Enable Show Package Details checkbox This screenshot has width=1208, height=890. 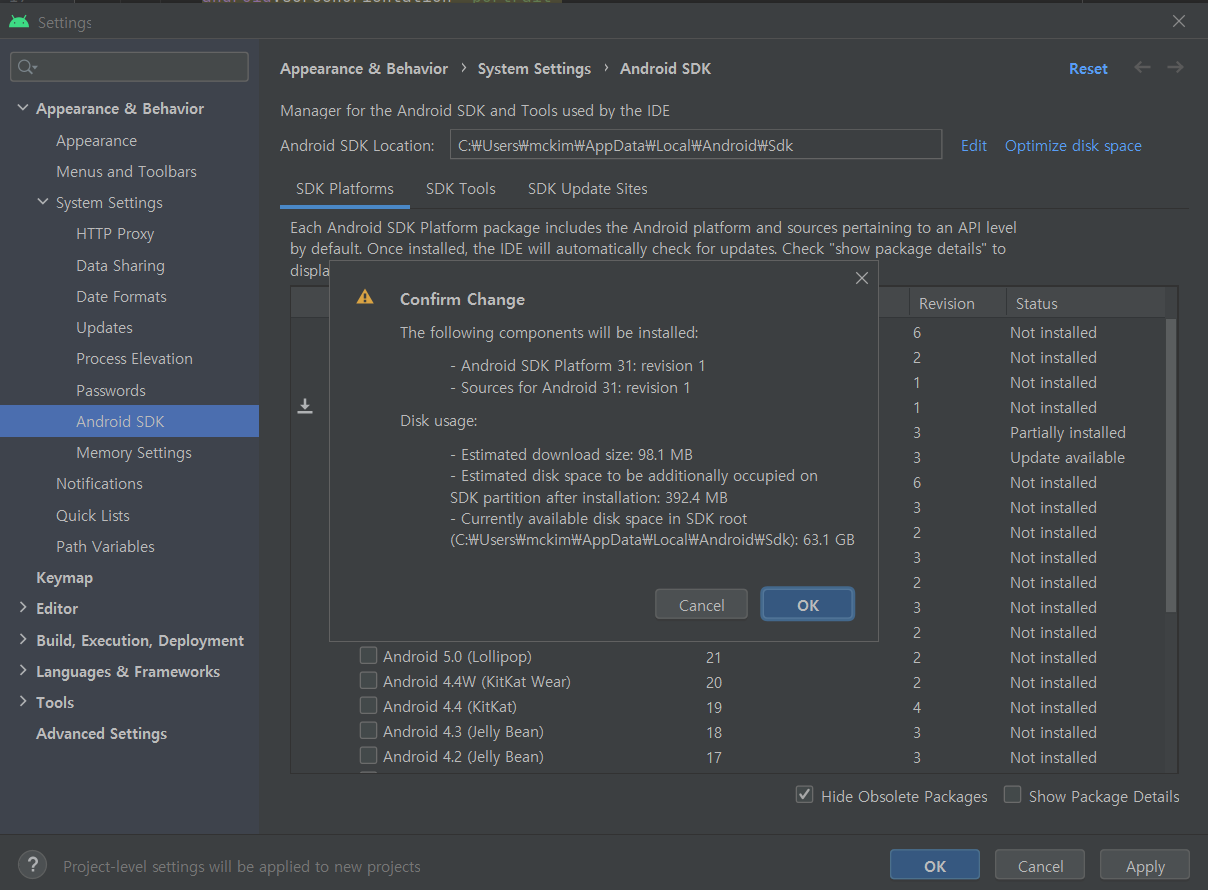click(x=1013, y=795)
